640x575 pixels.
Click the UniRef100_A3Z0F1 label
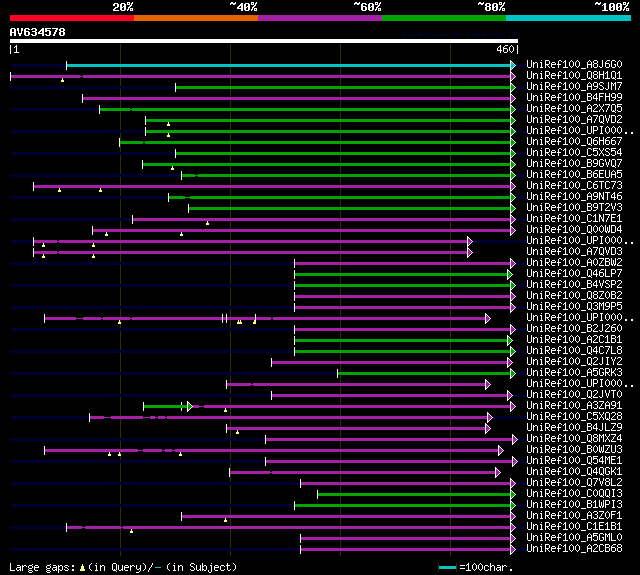(574, 516)
